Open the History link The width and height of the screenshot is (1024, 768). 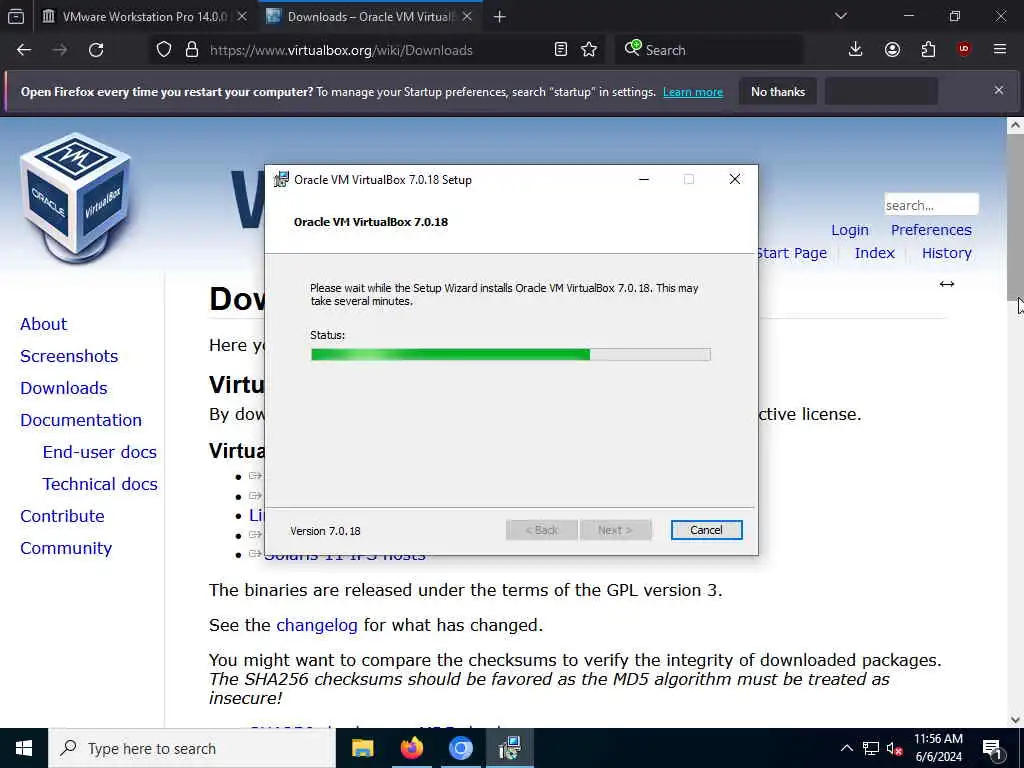pyautogui.click(x=947, y=253)
